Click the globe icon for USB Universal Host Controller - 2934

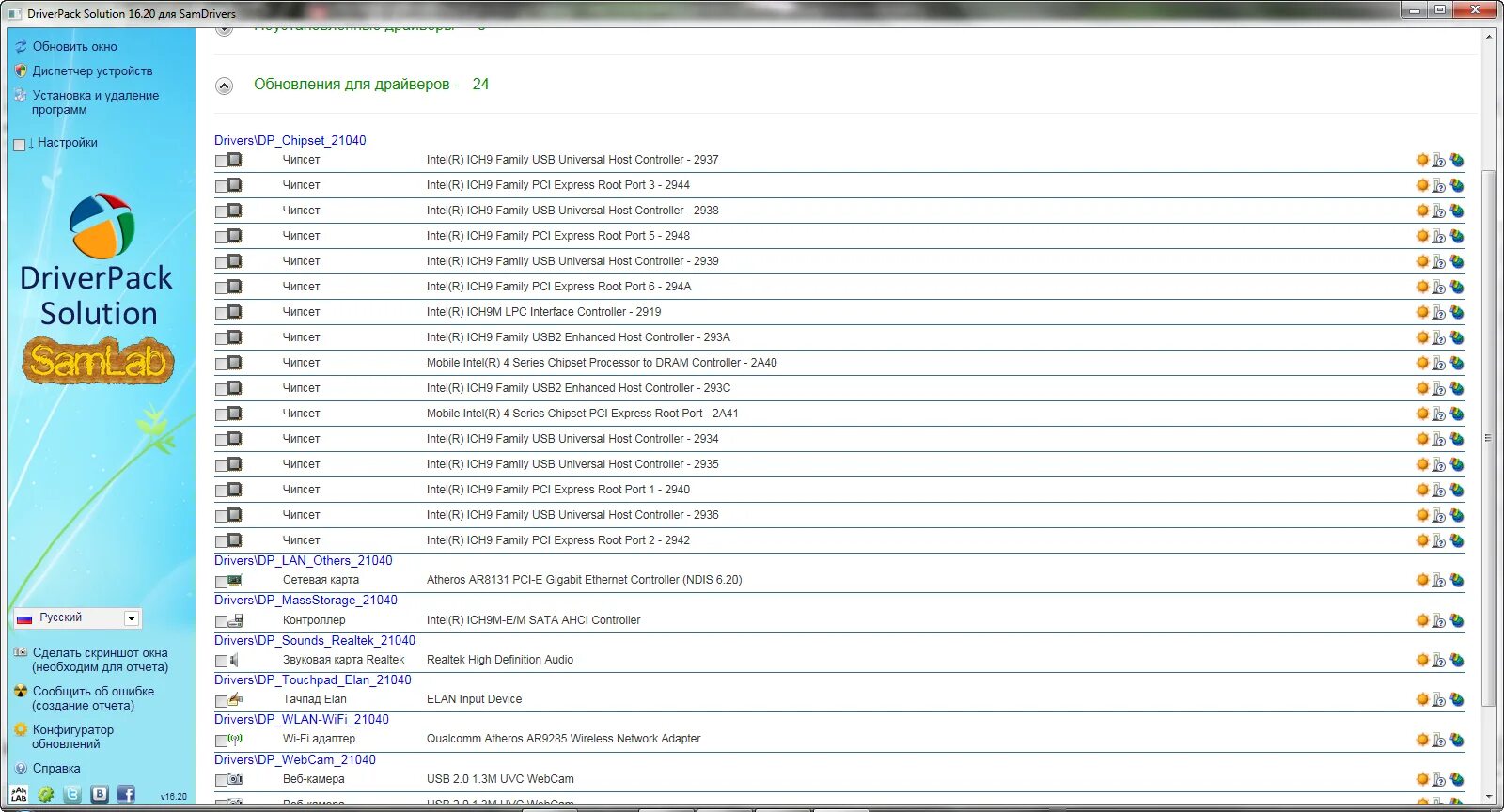click(1456, 439)
